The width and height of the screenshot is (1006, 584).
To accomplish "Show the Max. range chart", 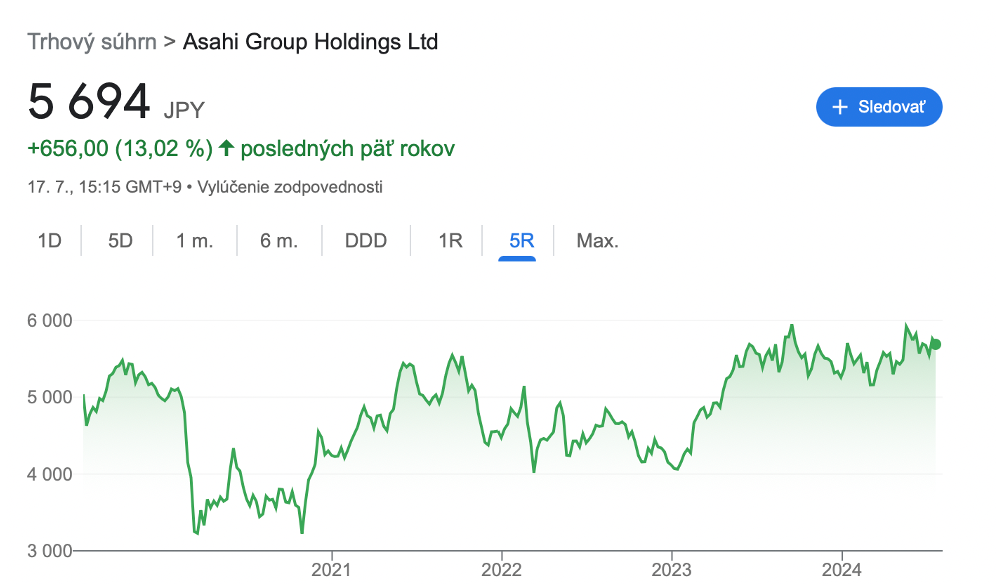I will pos(597,241).
